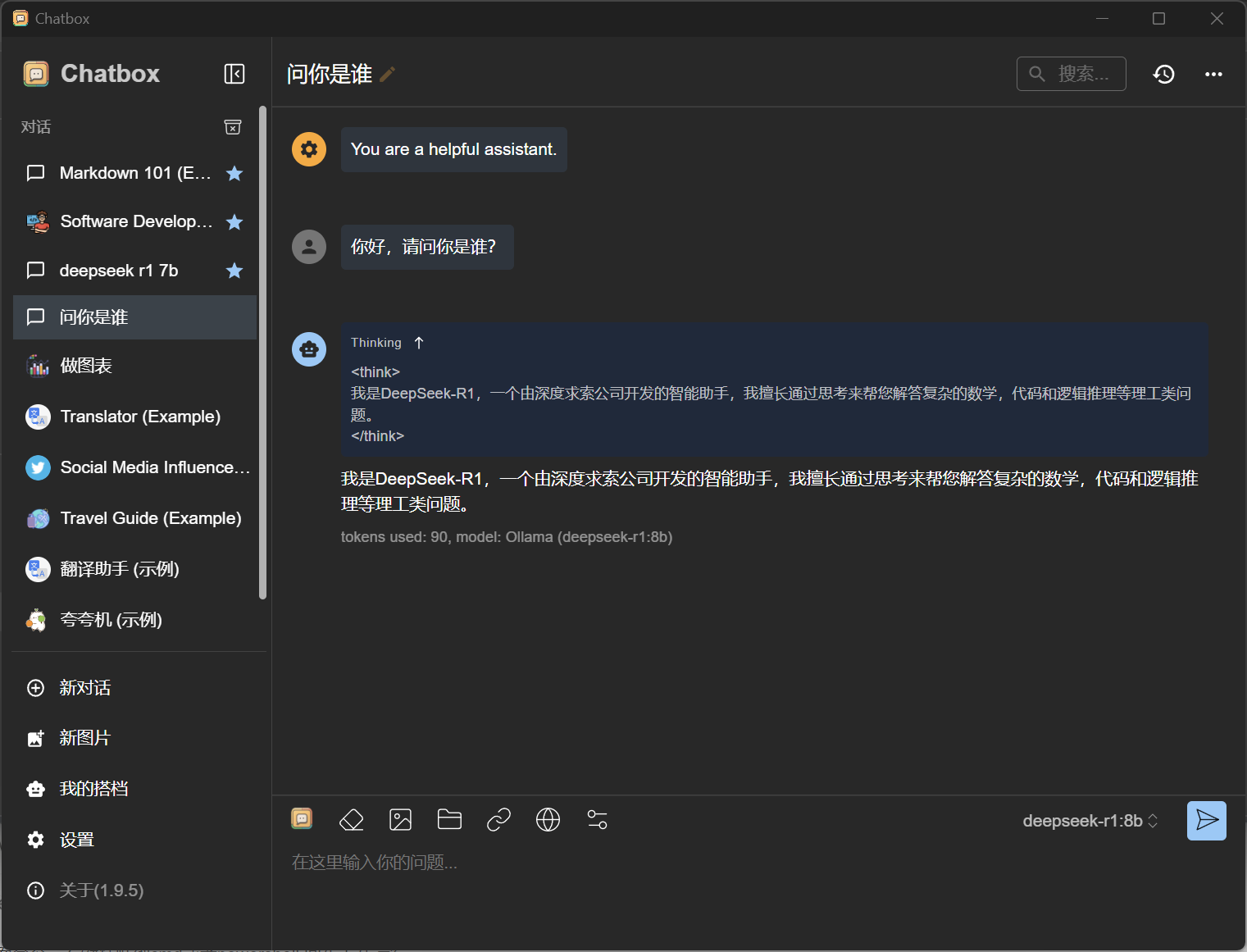Open 翻译助手 (示例) conversation
1247x952 pixels.
click(x=135, y=569)
